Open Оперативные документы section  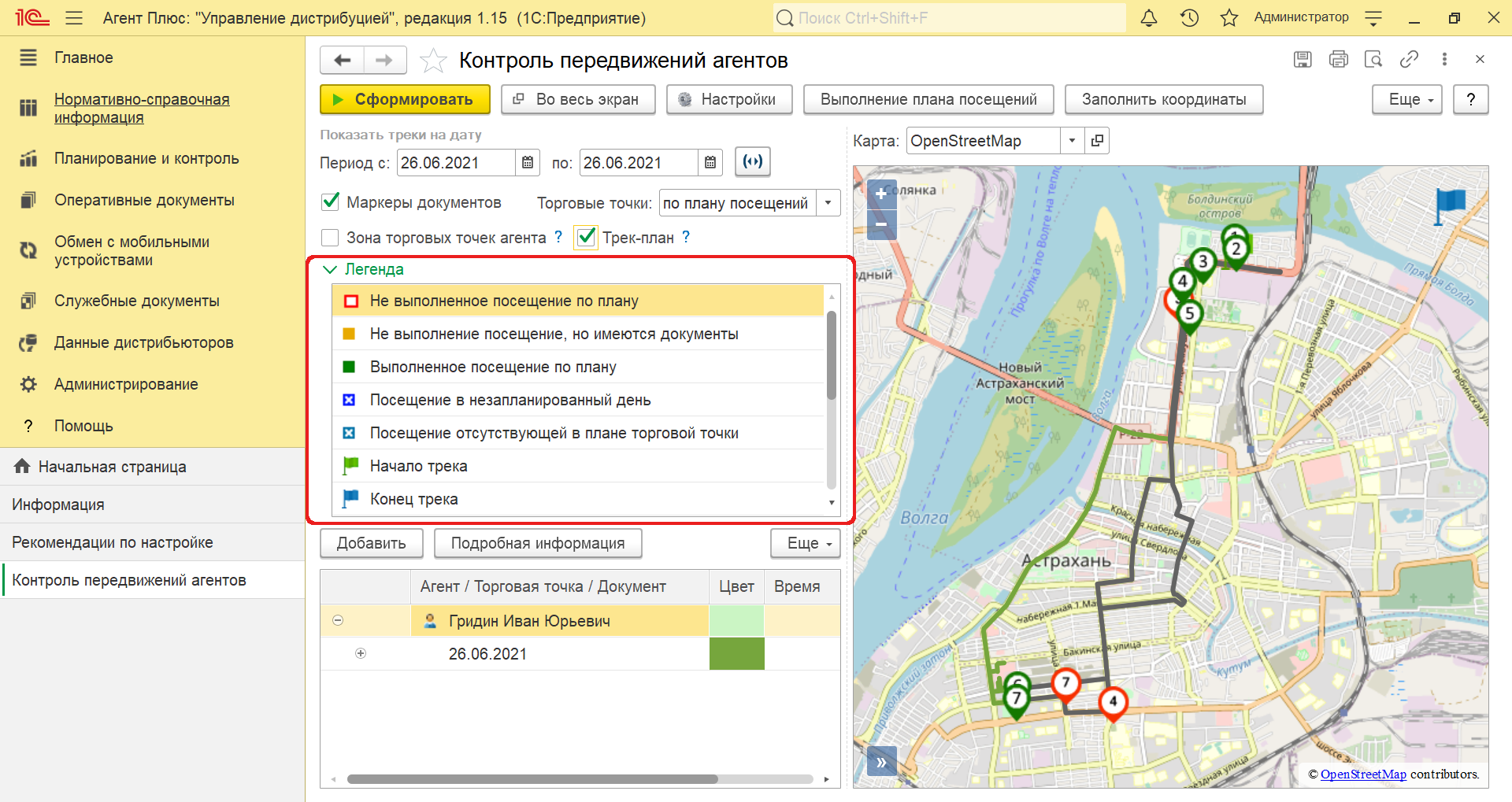coord(144,200)
